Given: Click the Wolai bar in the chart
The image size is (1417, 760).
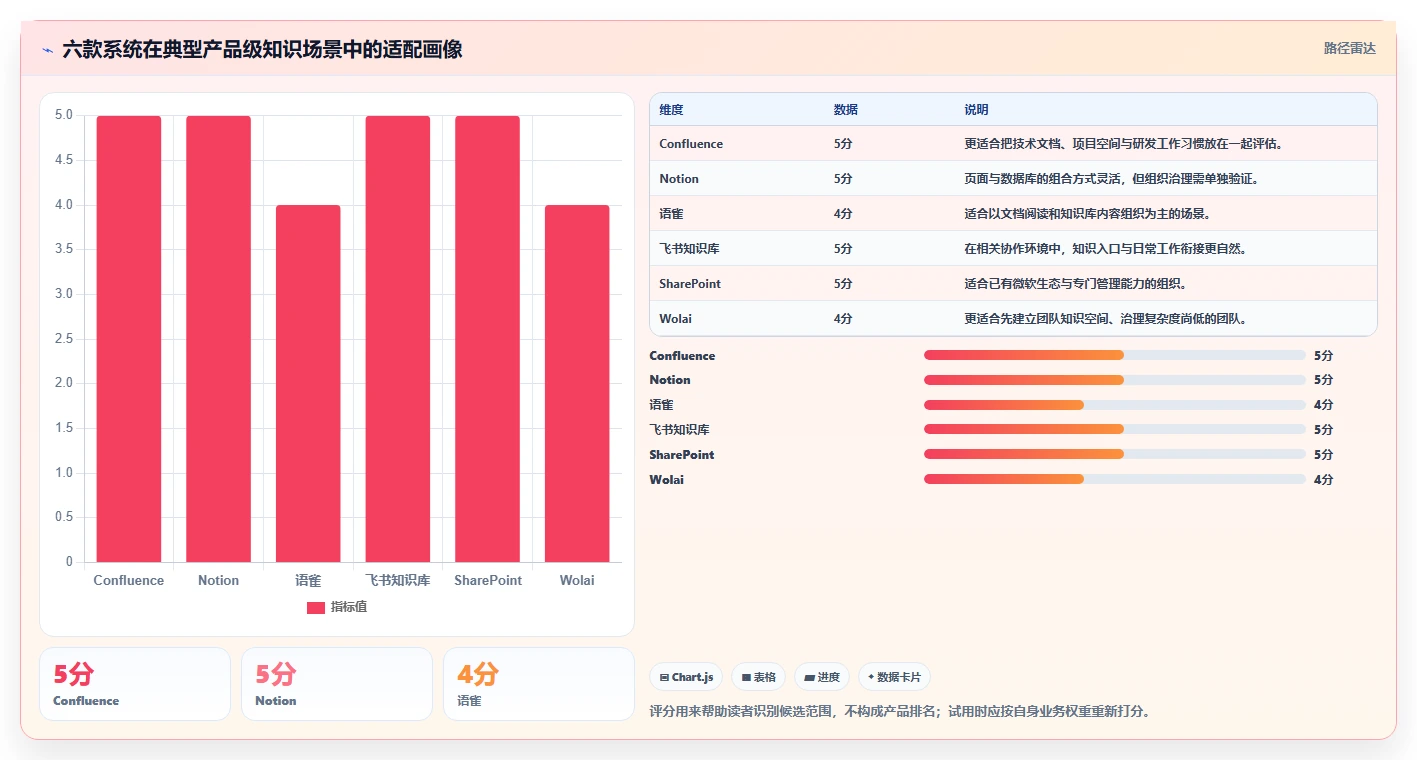Looking at the screenshot, I should pyautogui.click(x=577, y=384).
